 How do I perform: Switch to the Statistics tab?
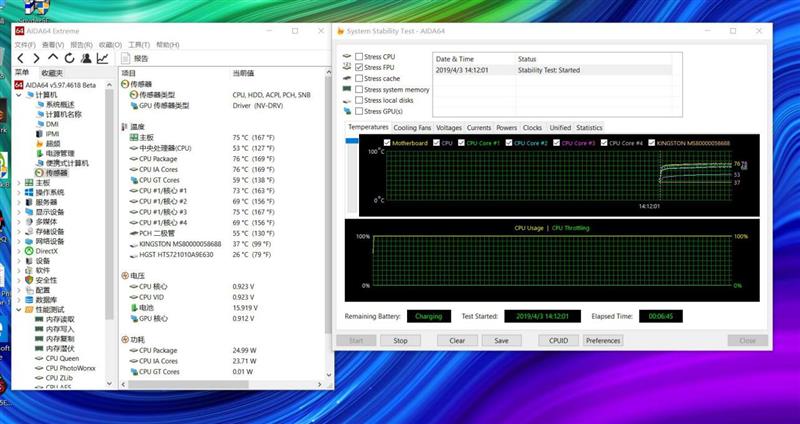tap(589, 128)
